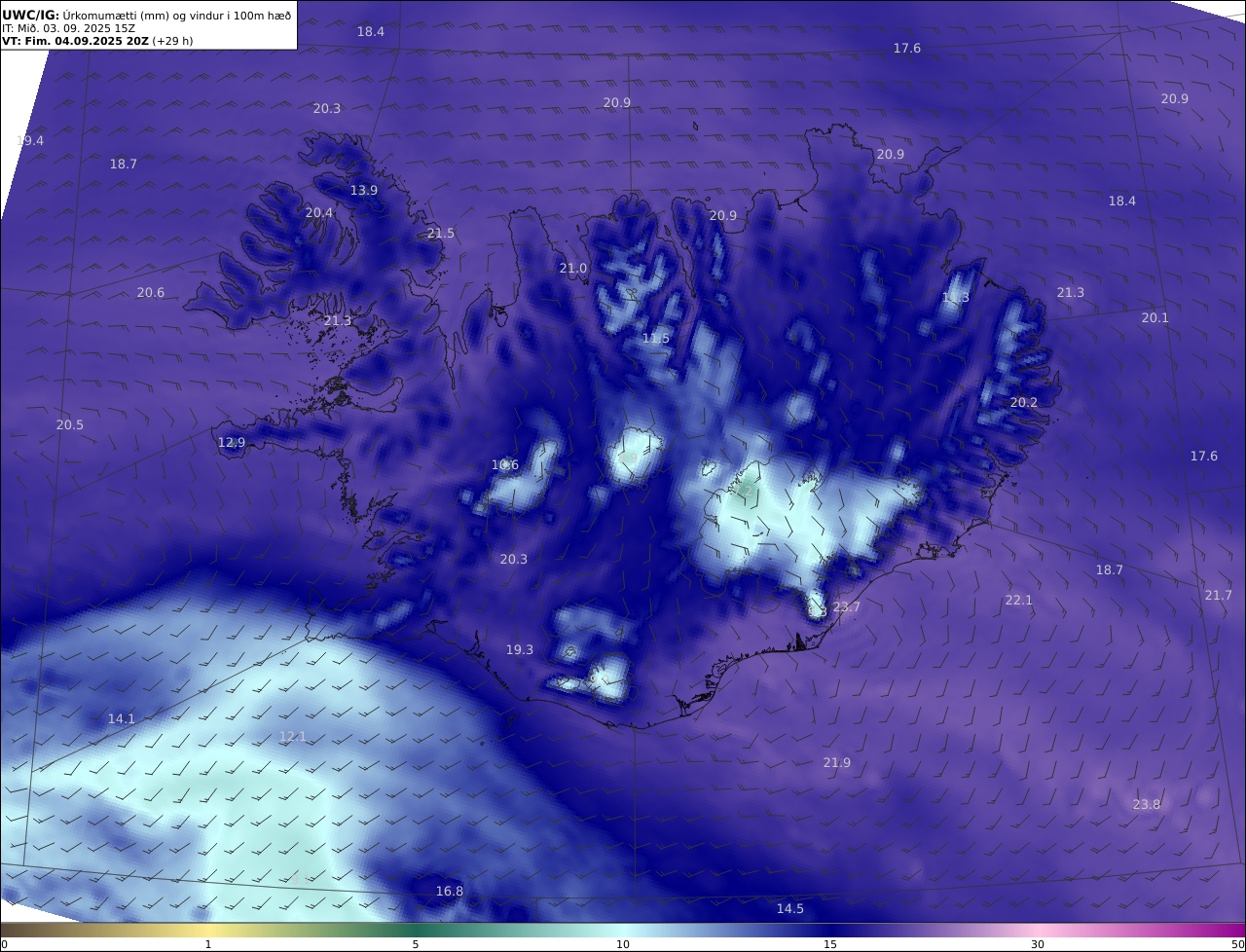Click the 20.2 value in the East Fjords
This screenshot has width=1246, height=952.
pyautogui.click(x=1024, y=402)
